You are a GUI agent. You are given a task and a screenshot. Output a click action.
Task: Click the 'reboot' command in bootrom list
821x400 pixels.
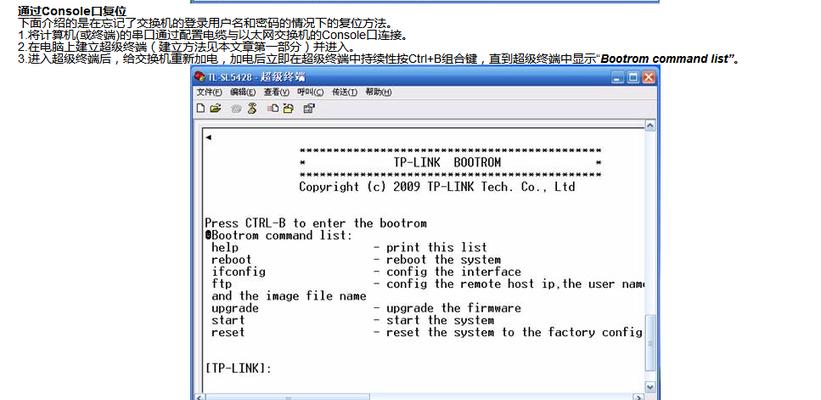pos(231,260)
